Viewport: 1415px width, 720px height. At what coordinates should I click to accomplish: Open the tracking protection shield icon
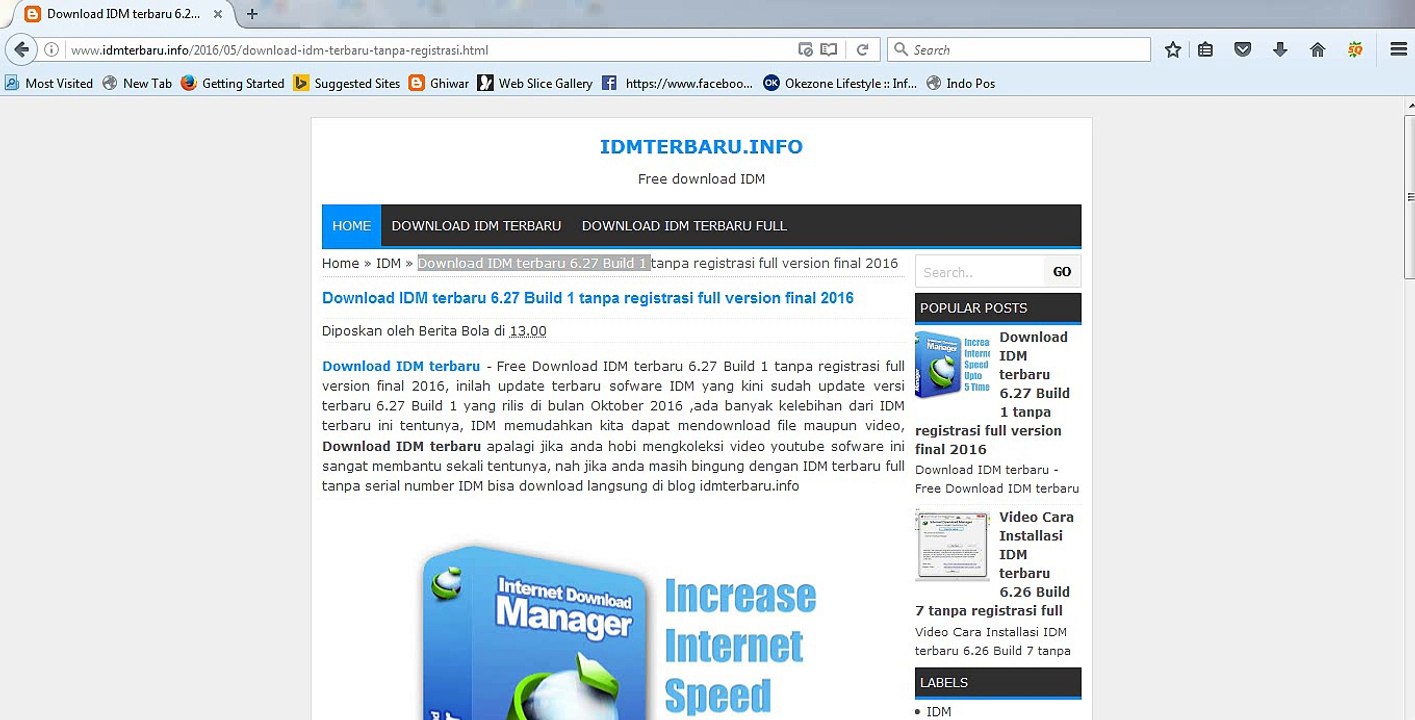point(805,50)
